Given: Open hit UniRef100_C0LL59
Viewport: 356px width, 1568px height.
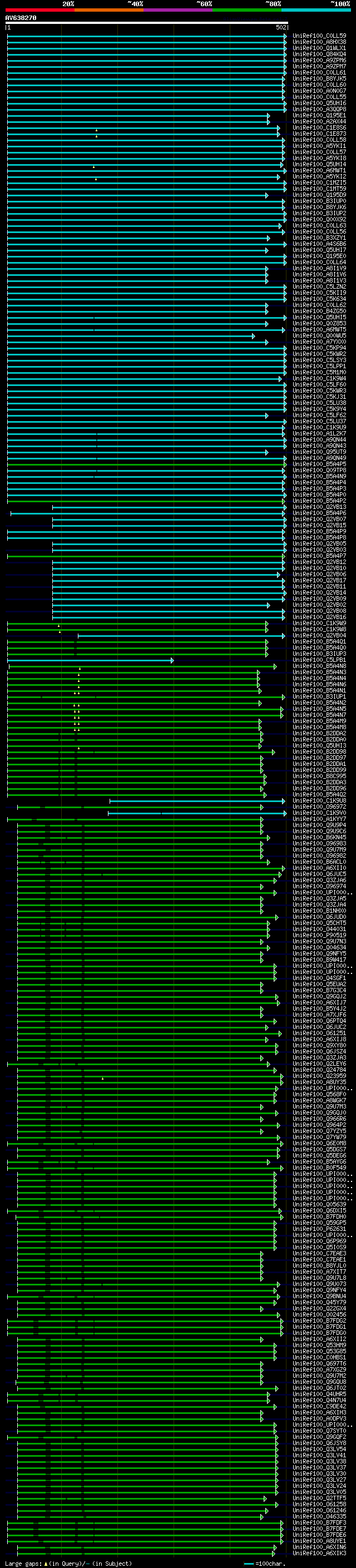Looking at the screenshot, I should [319, 36].
